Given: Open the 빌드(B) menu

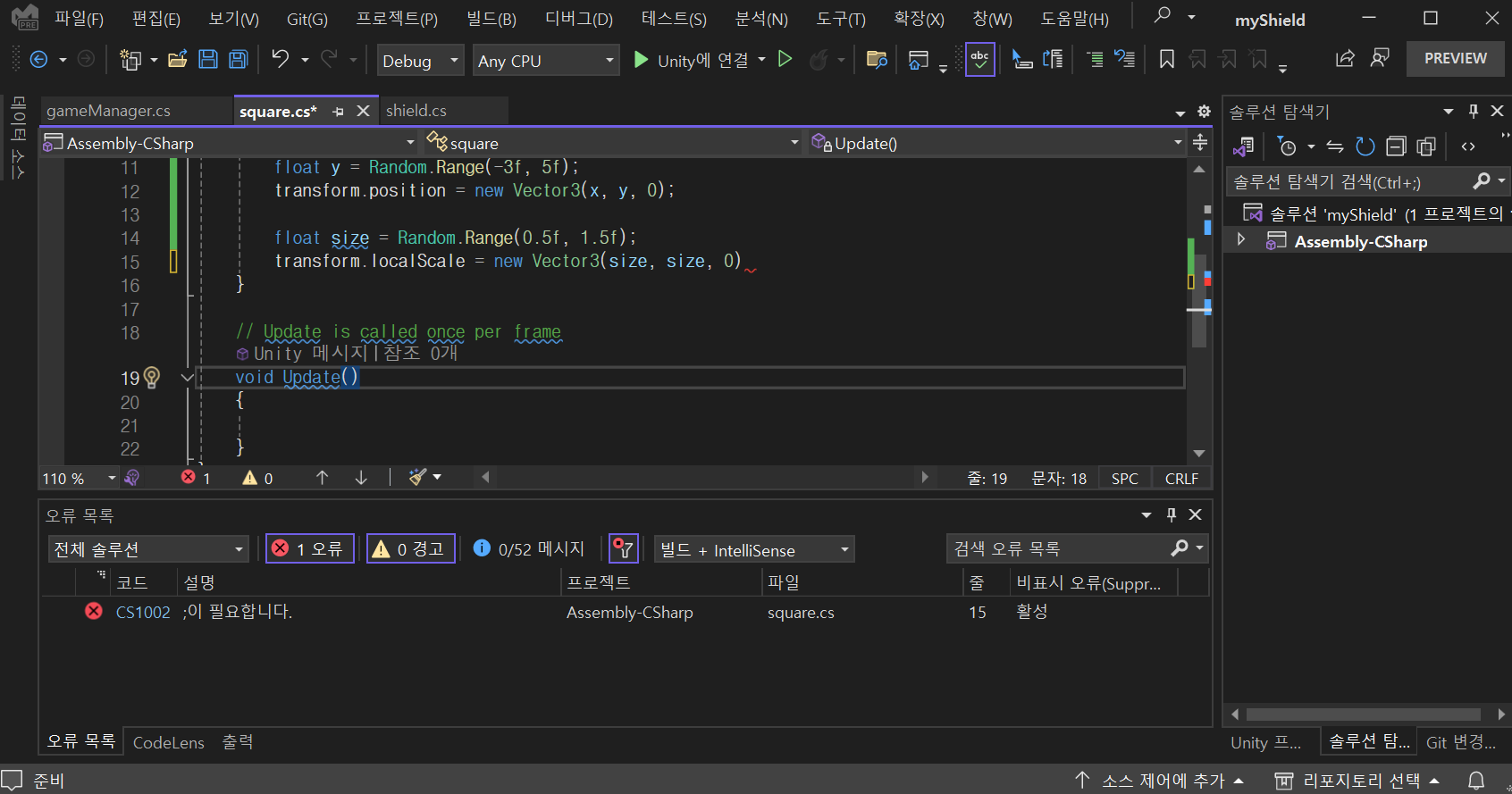Looking at the screenshot, I should (x=491, y=19).
